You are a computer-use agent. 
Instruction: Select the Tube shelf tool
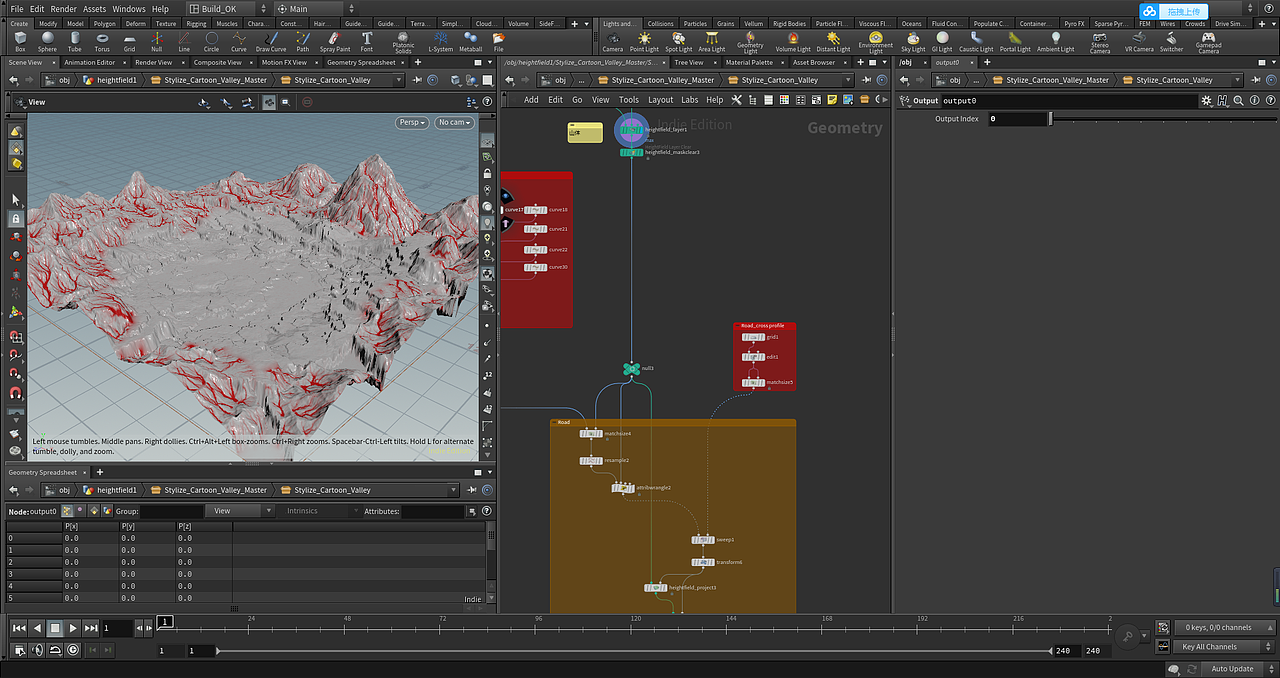pyautogui.click(x=75, y=41)
